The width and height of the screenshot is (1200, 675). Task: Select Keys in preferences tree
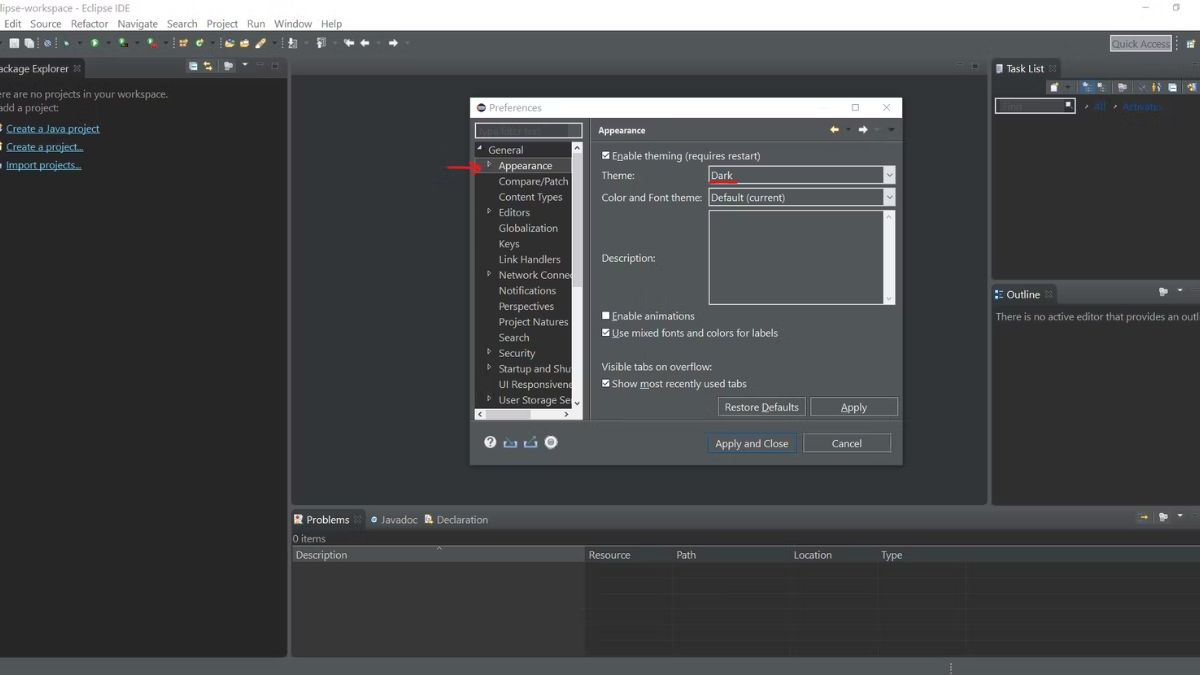(x=509, y=244)
